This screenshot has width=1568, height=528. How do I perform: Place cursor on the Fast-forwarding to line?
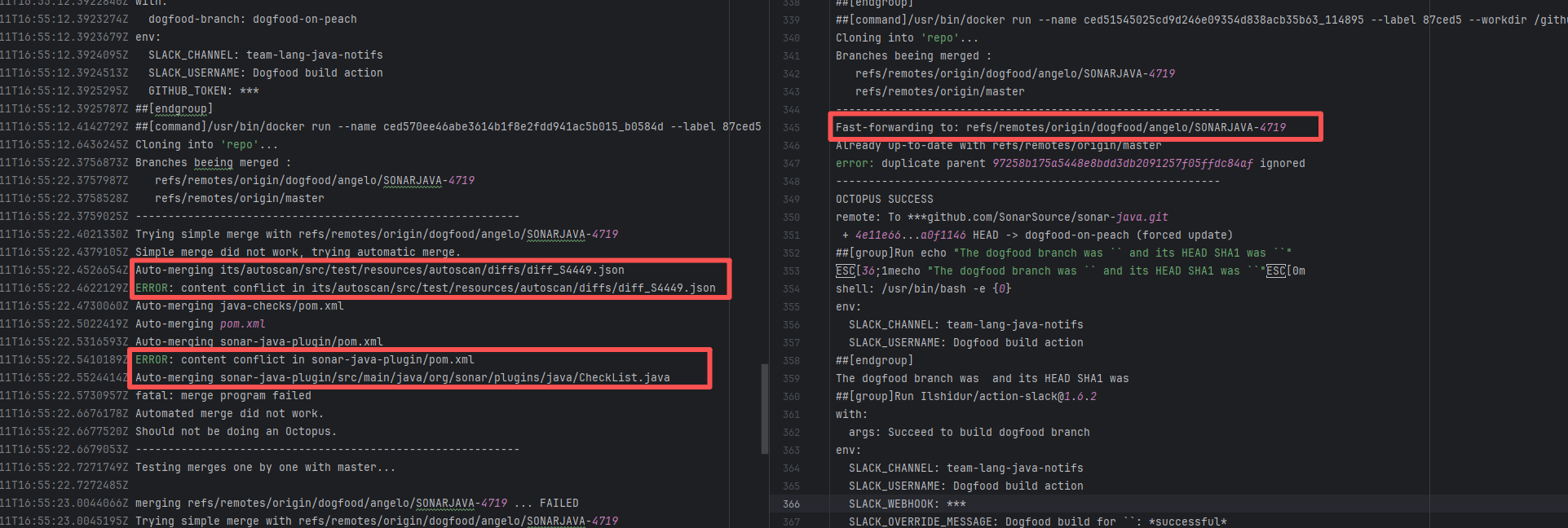pyautogui.click(x=1060, y=128)
